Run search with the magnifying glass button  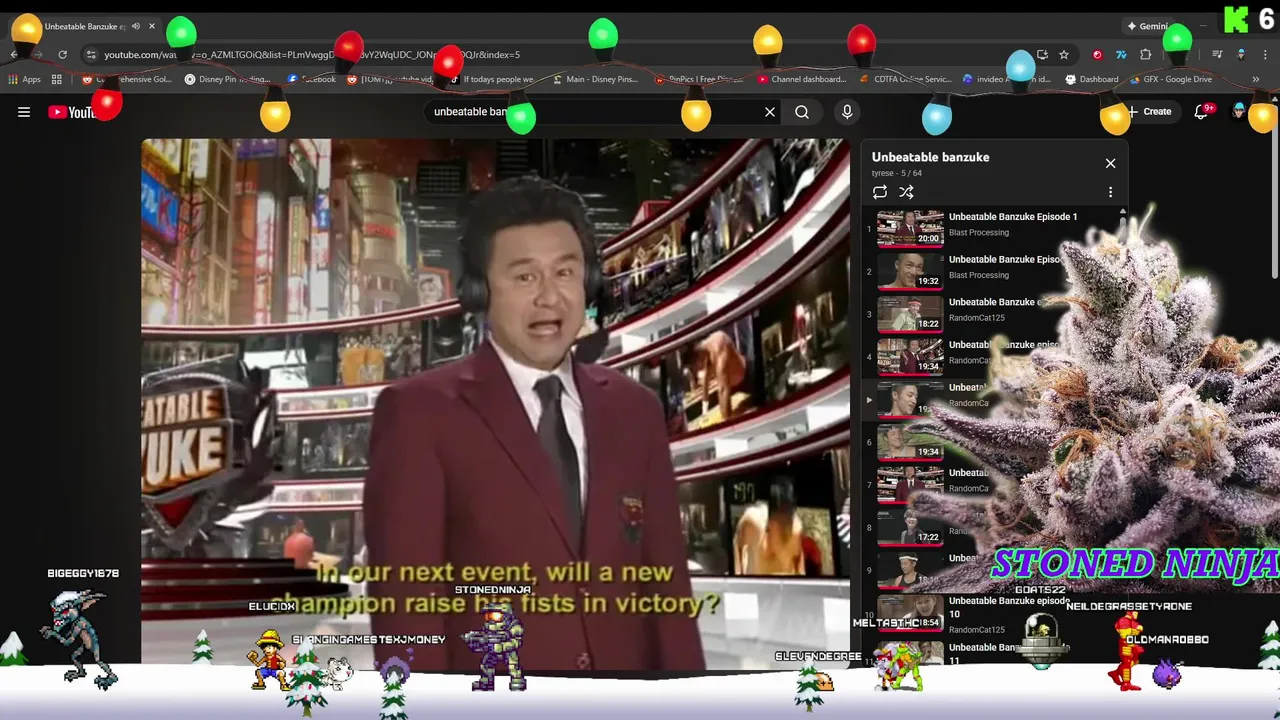802,112
